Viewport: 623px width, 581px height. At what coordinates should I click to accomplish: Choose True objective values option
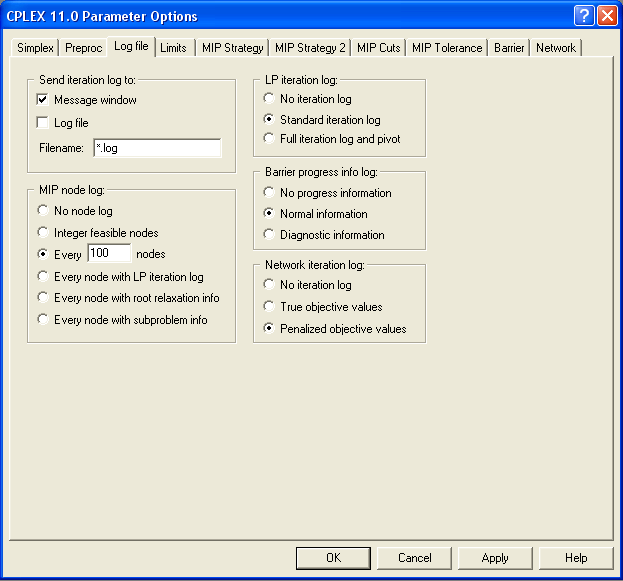point(269,306)
